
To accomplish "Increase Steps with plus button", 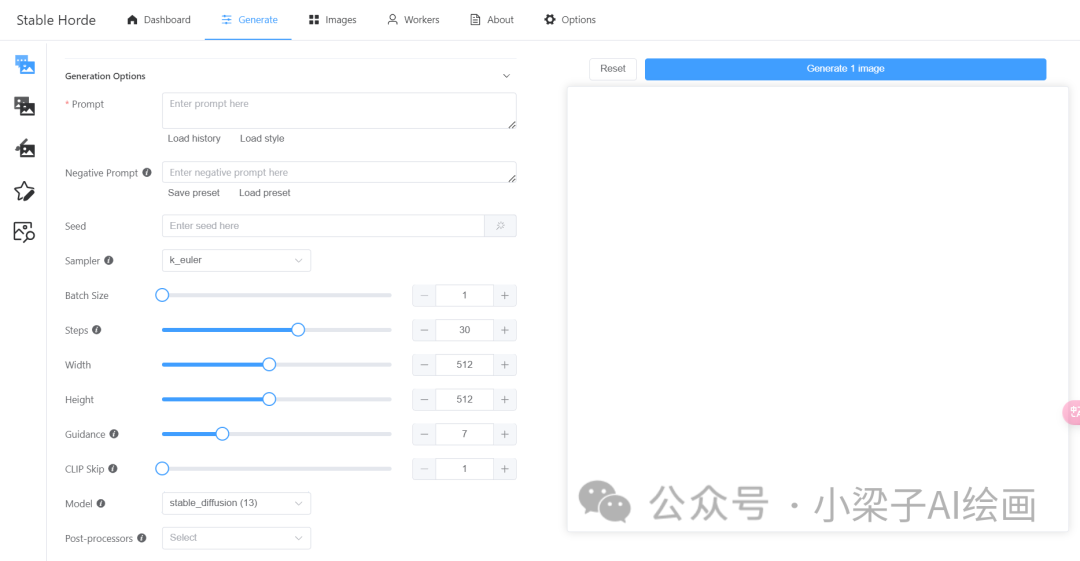I will coord(505,330).
